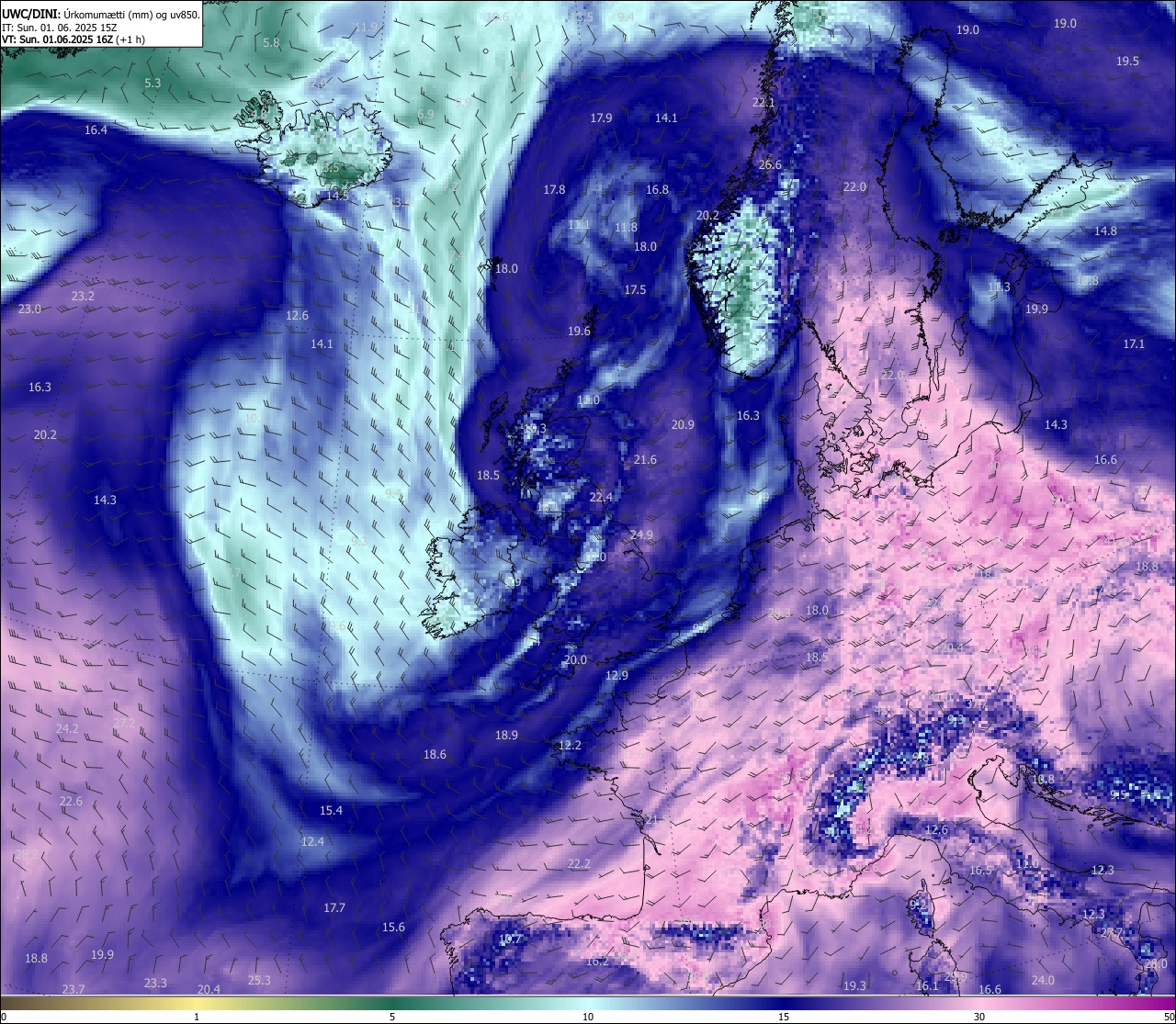Click the 26.6 value label

tap(770, 165)
